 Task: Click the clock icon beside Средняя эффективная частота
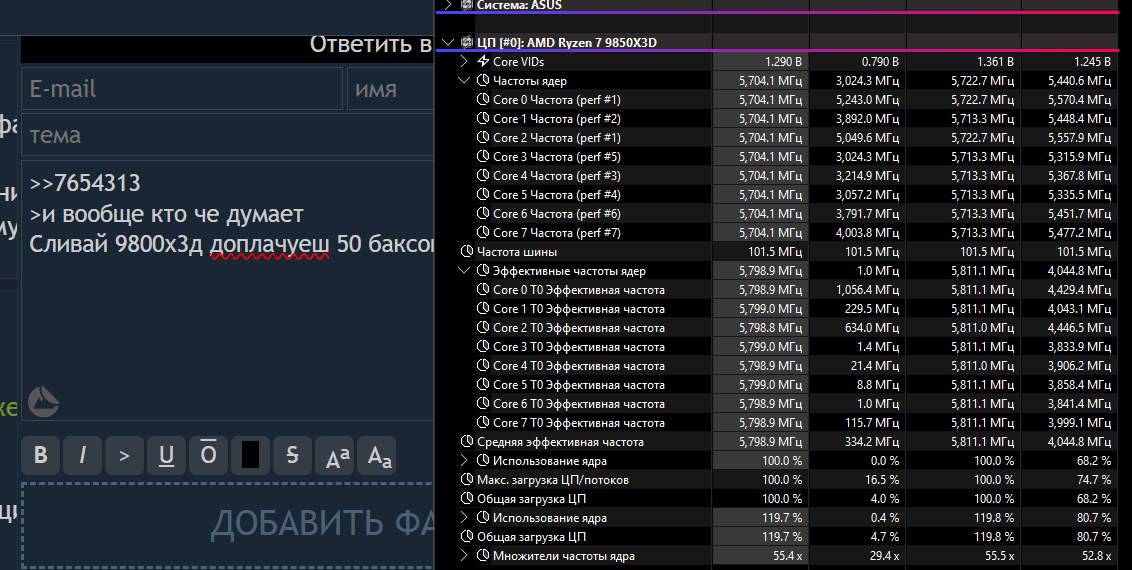(467, 441)
